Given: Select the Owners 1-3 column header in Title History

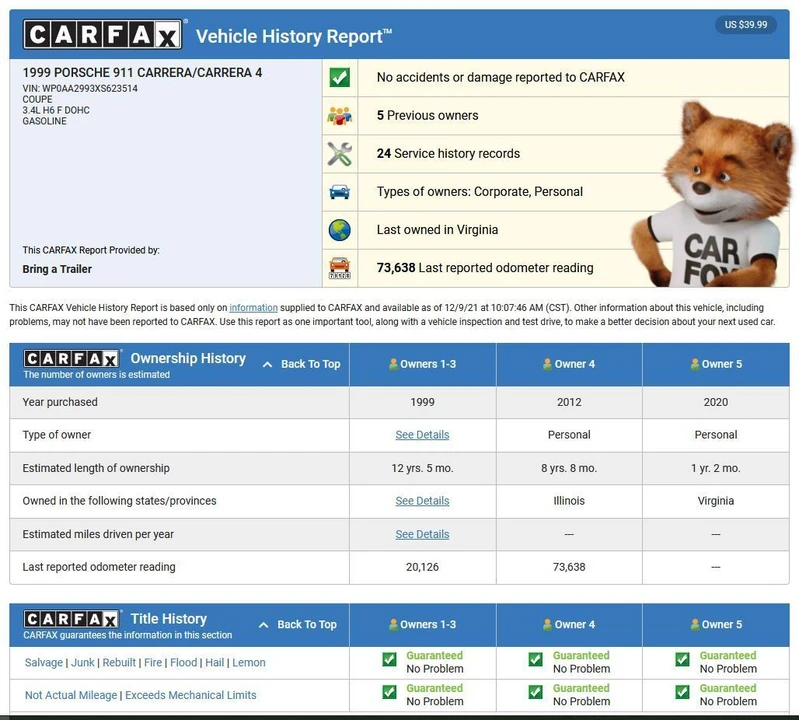Looking at the screenshot, I should [x=422, y=625].
